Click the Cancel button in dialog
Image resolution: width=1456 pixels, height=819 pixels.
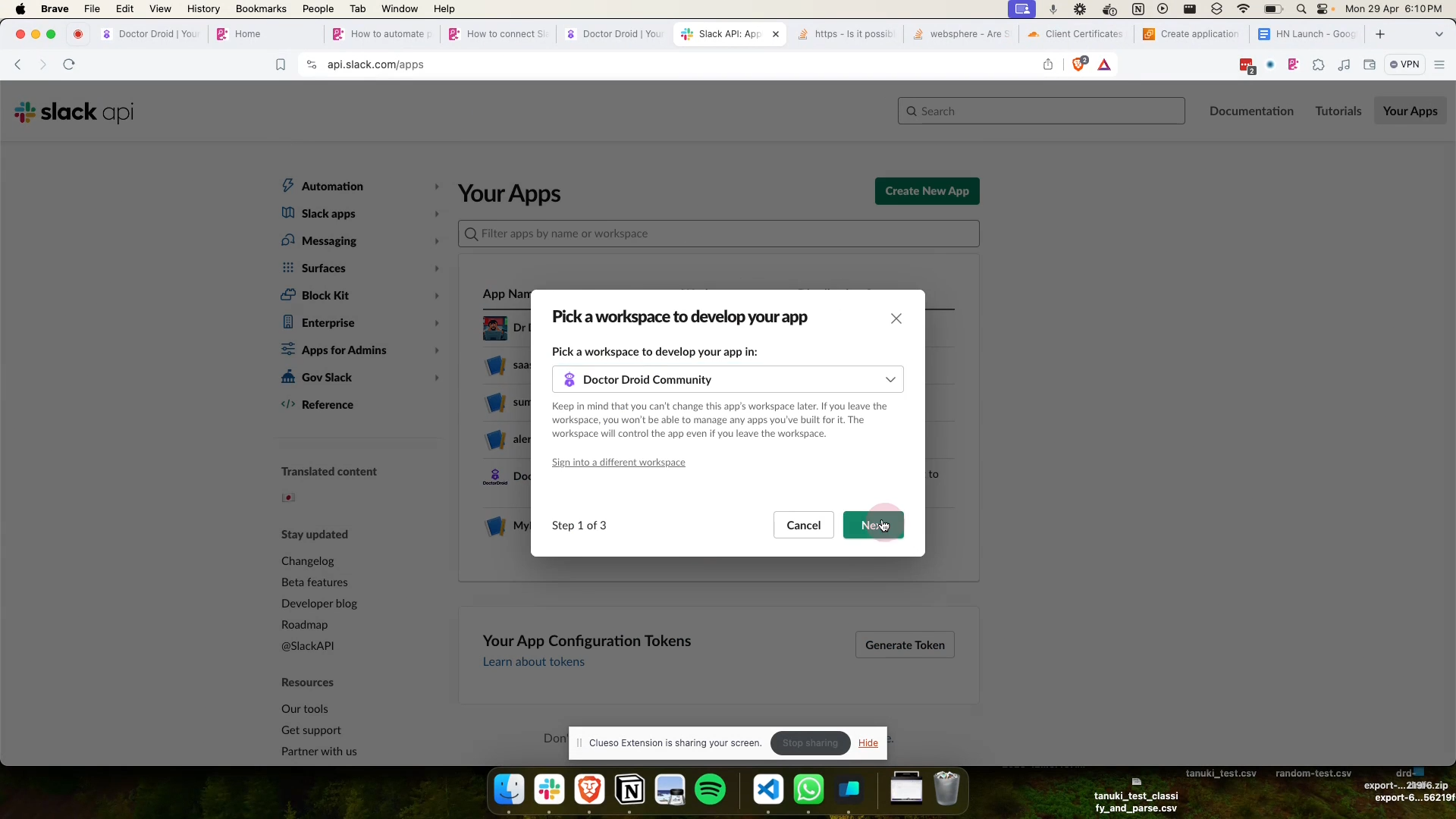[803, 525]
